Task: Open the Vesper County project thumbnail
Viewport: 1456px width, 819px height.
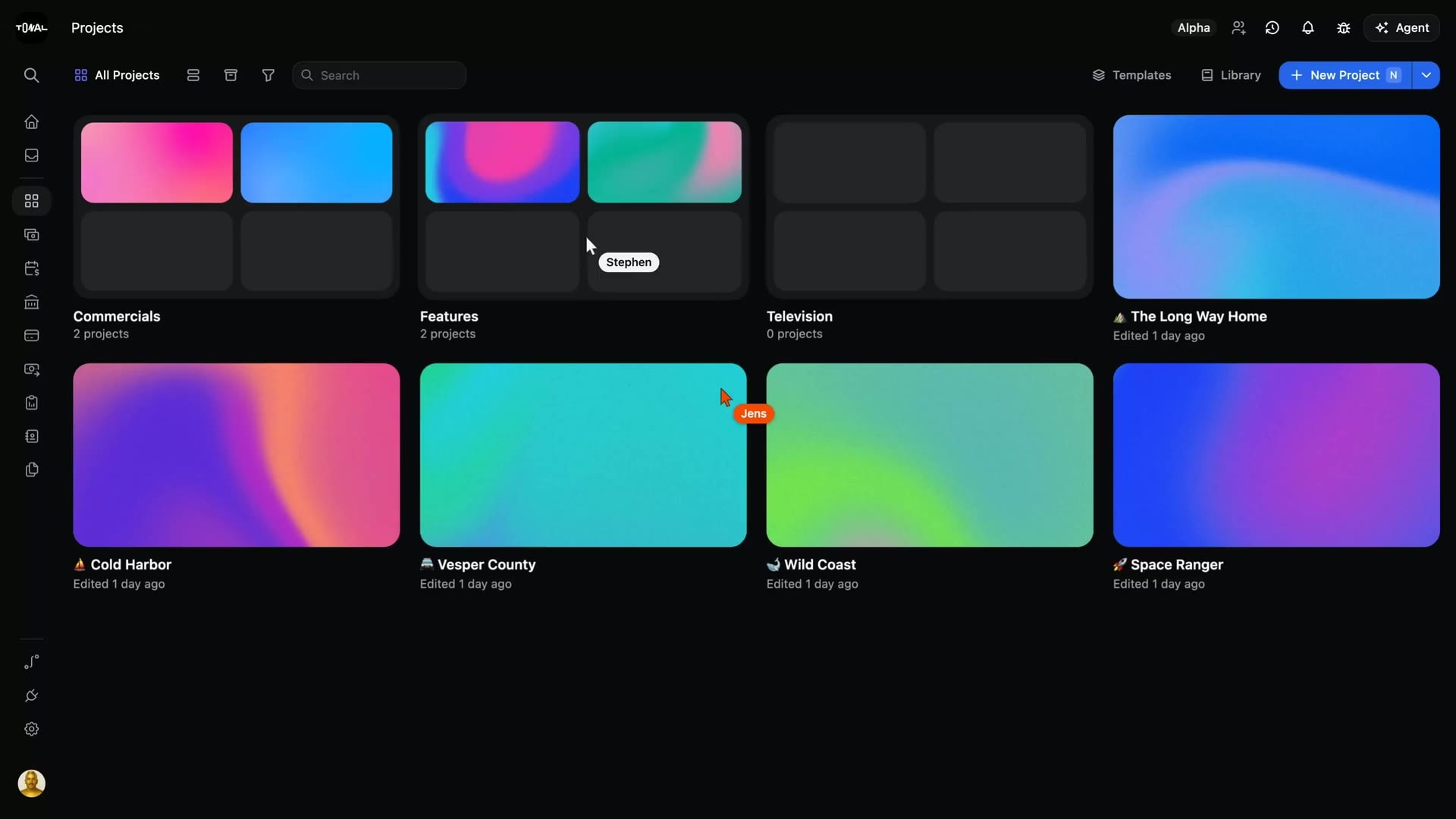Action: [x=583, y=455]
